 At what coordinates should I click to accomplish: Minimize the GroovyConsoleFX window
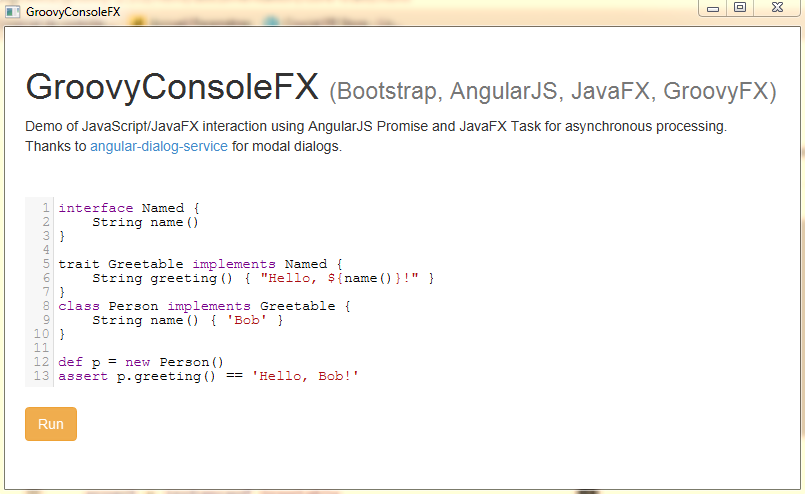tap(713, 8)
